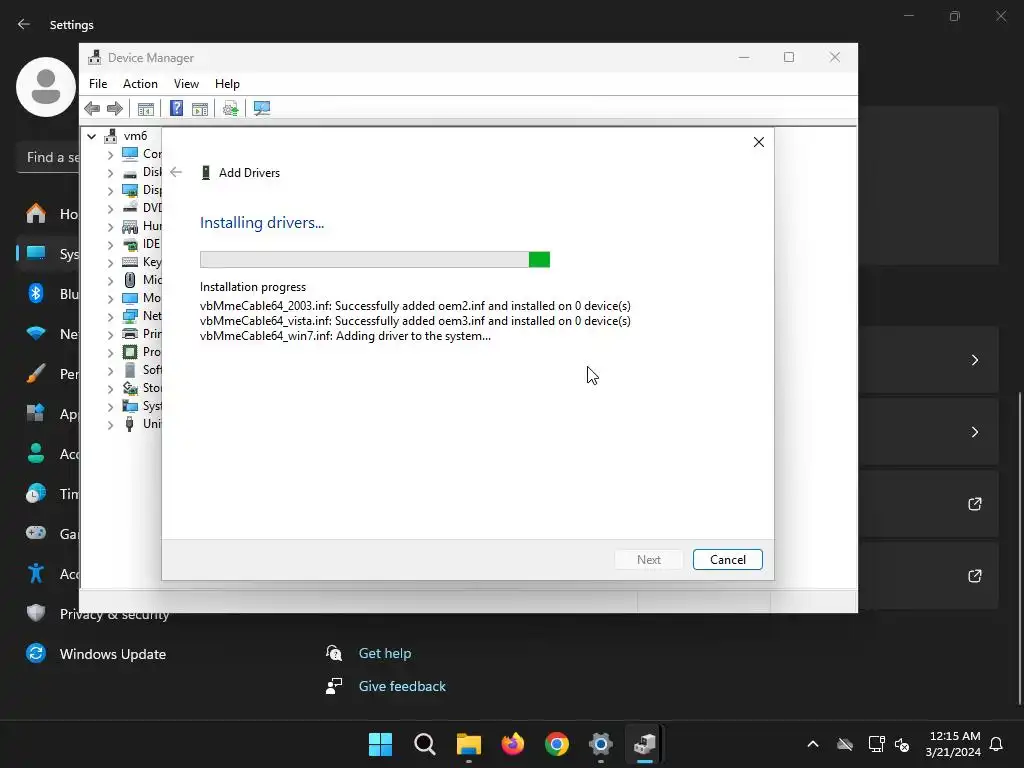Click the vbMmeCable64_vista.inf progress line

pos(415,321)
